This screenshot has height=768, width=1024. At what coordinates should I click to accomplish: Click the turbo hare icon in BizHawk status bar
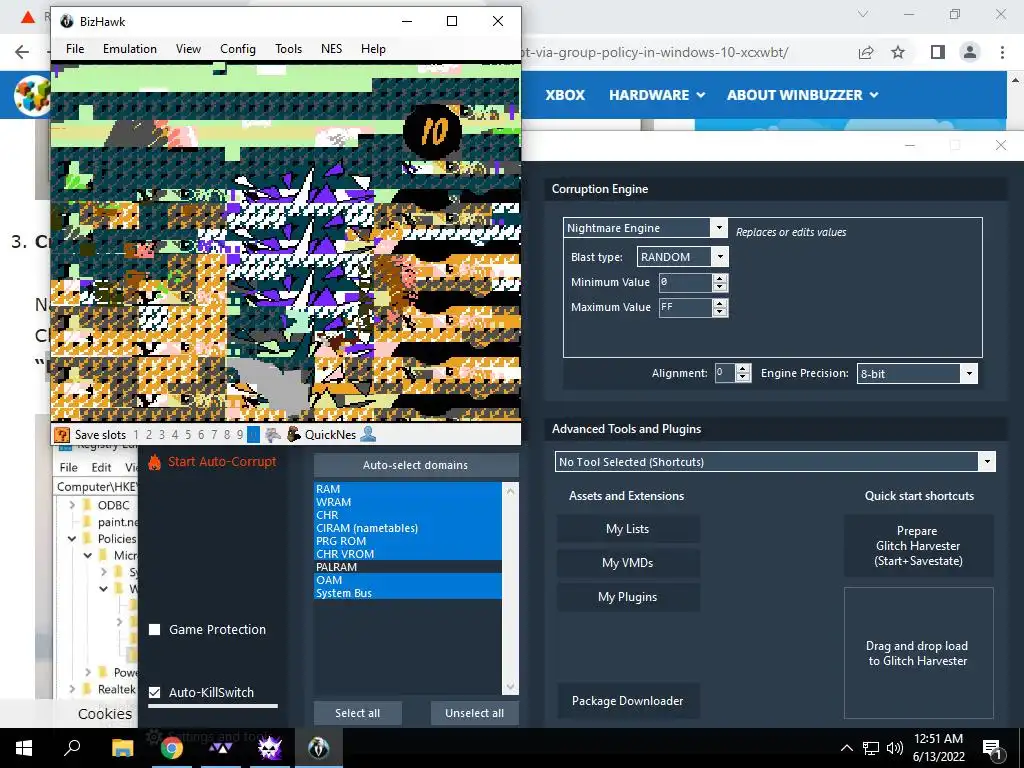click(x=273, y=435)
